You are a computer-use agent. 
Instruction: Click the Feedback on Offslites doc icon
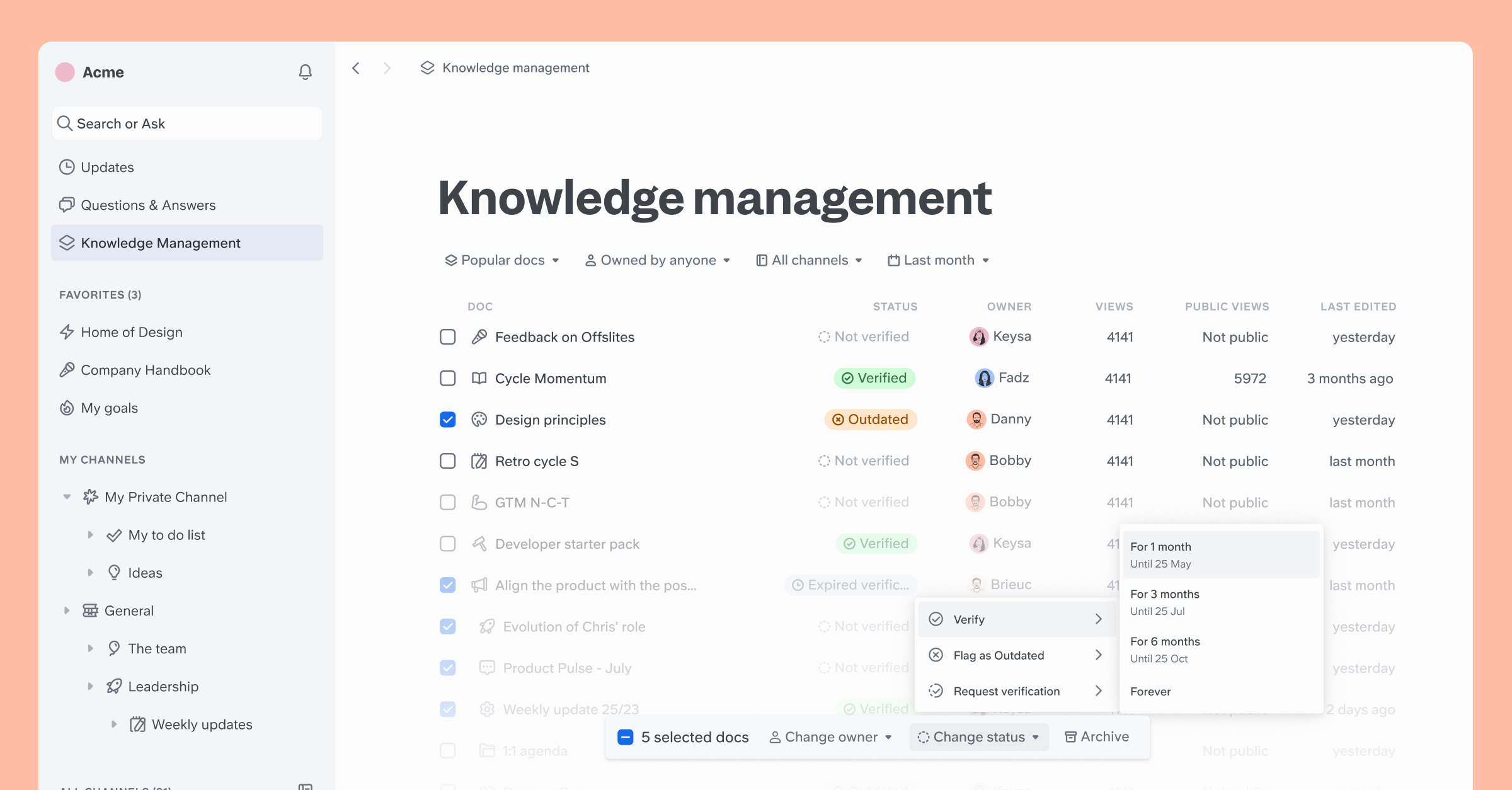point(479,337)
